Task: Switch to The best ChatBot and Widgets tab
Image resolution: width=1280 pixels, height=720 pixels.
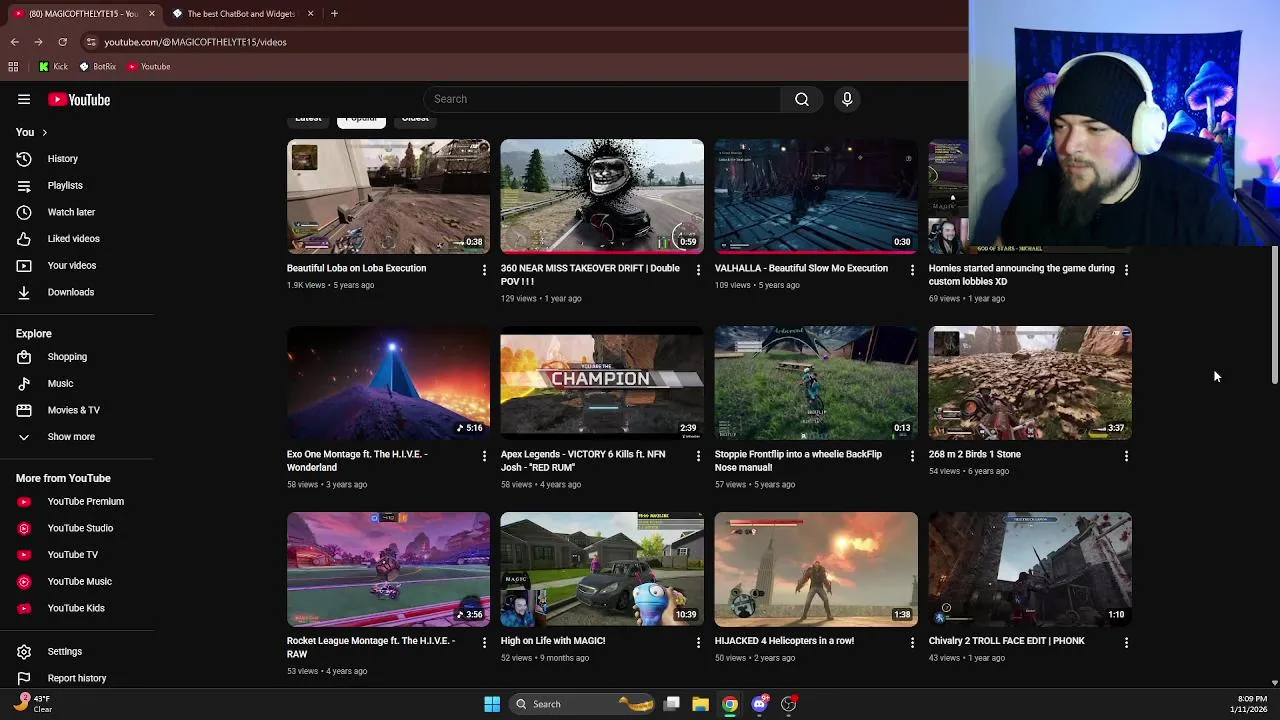Action: point(240,14)
